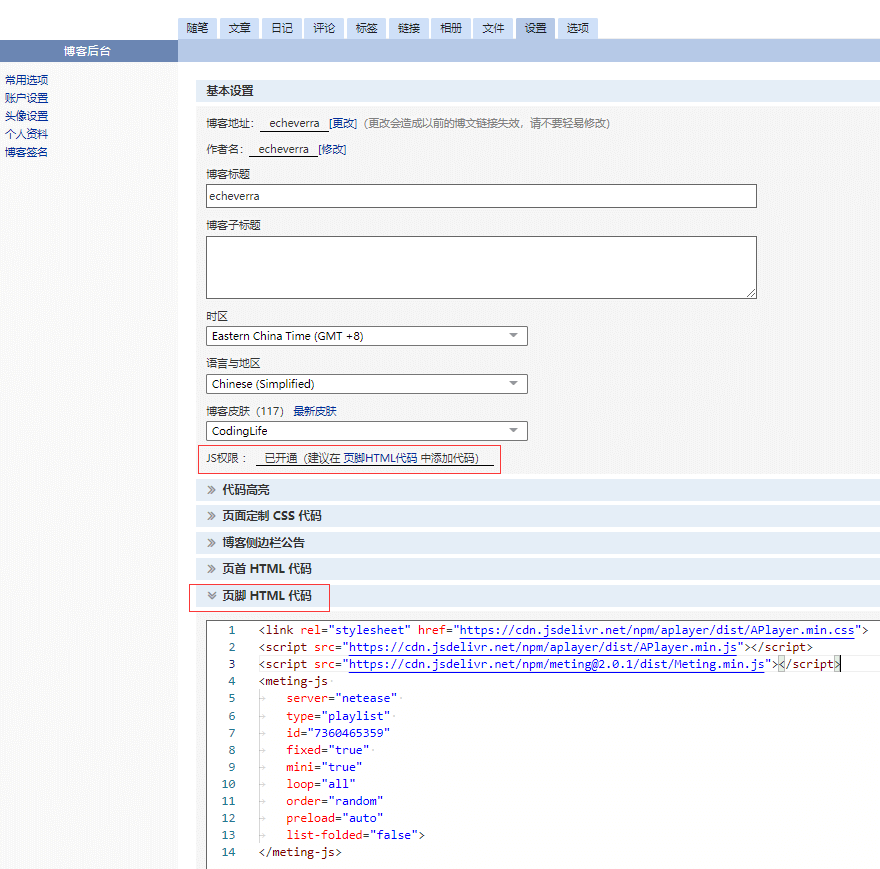The image size is (880, 869).
Task: Click the server="netease" code line
Action: pyautogui.click(x=341, y=698)
